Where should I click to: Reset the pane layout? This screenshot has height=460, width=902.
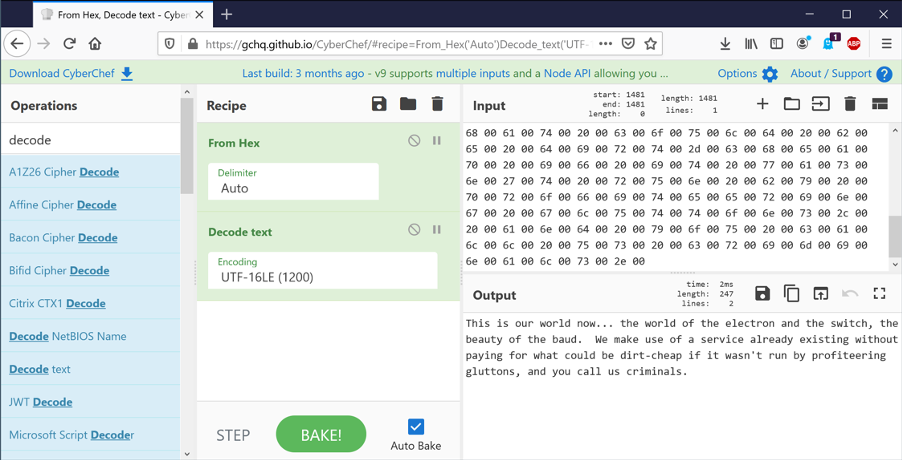[x=880, y=104]
